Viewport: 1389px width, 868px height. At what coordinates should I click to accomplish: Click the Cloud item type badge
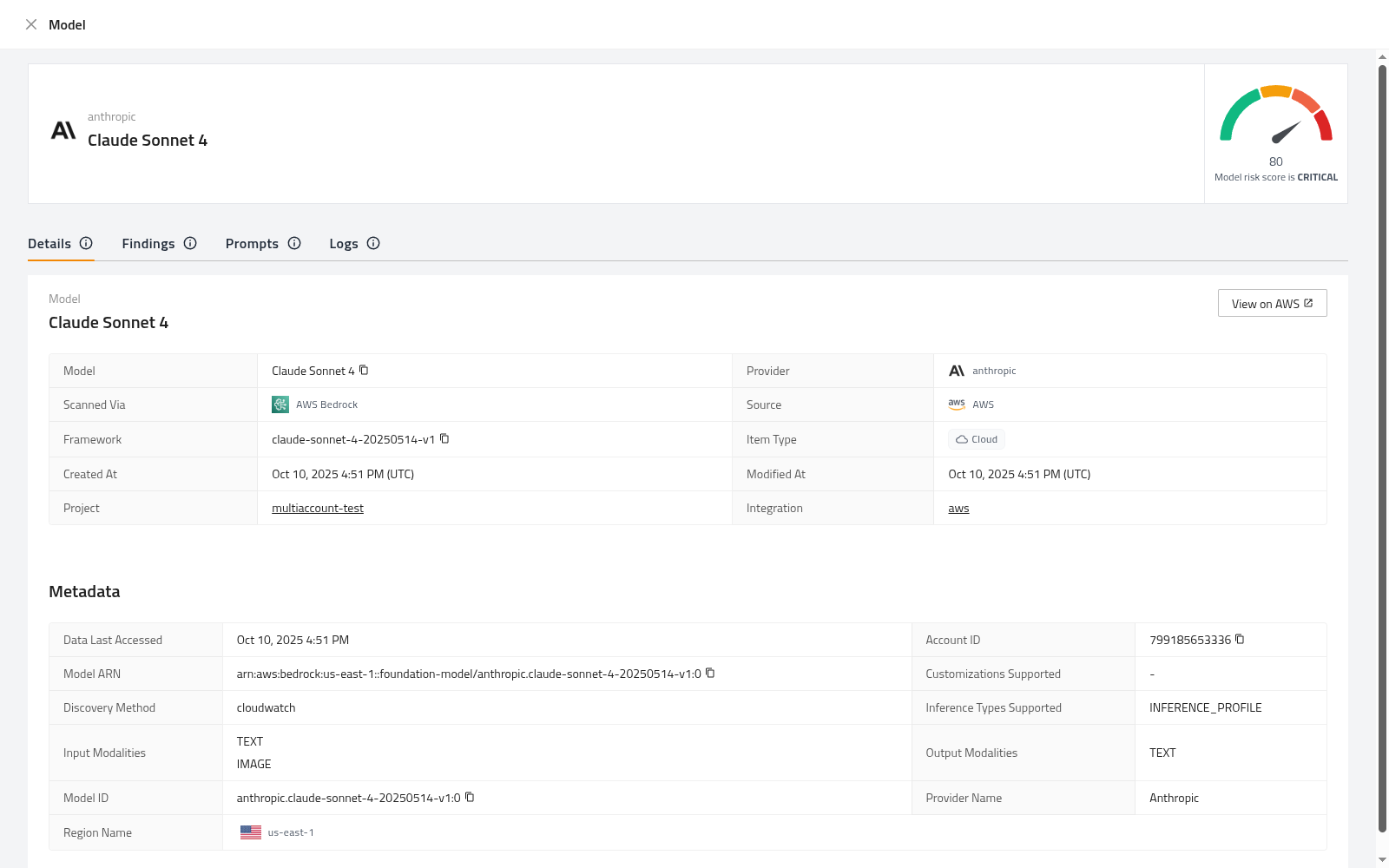pyautogui.click(x=977, y=439)
